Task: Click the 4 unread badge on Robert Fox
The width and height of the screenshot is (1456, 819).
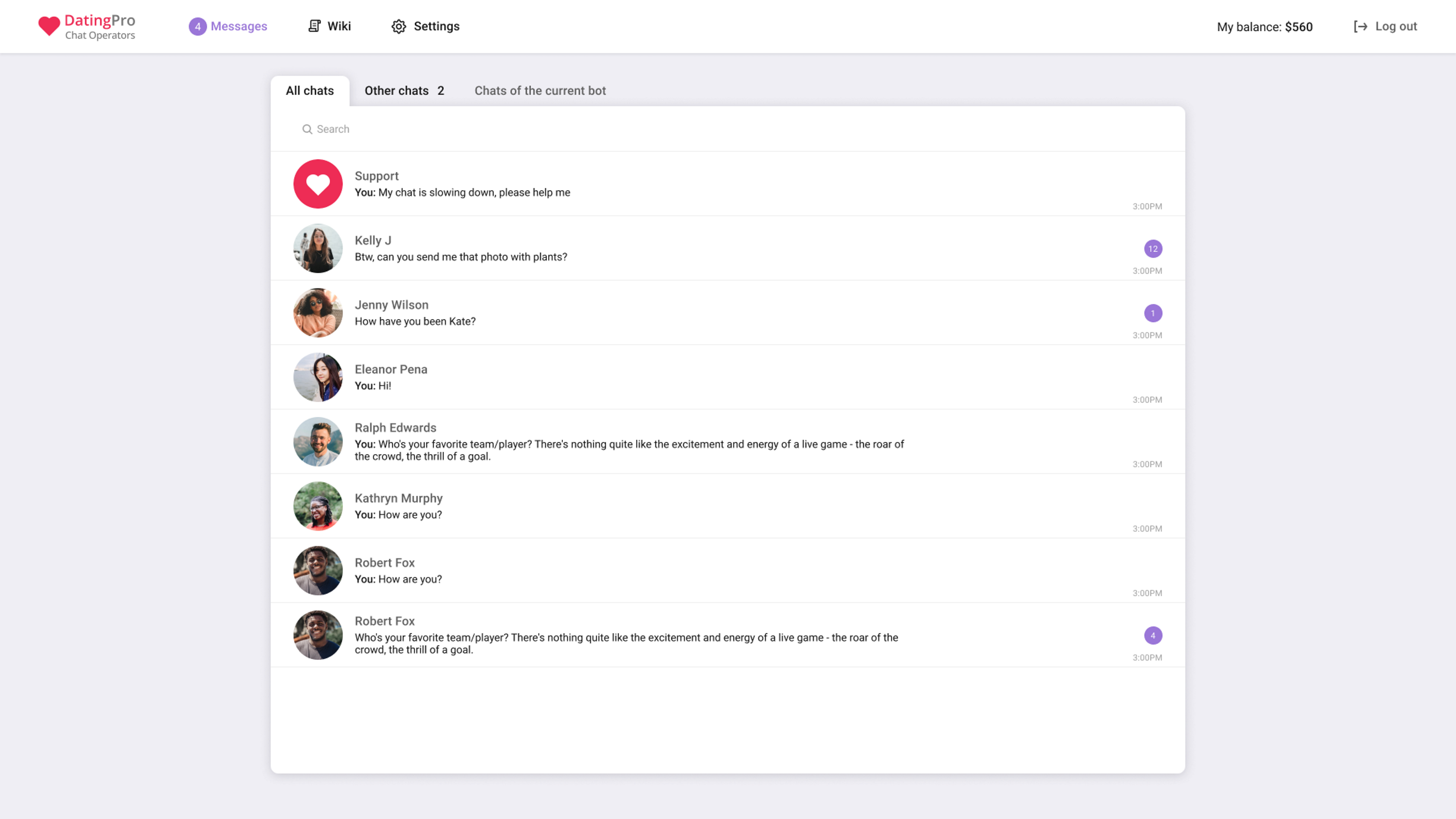Action: [1153, 635]
